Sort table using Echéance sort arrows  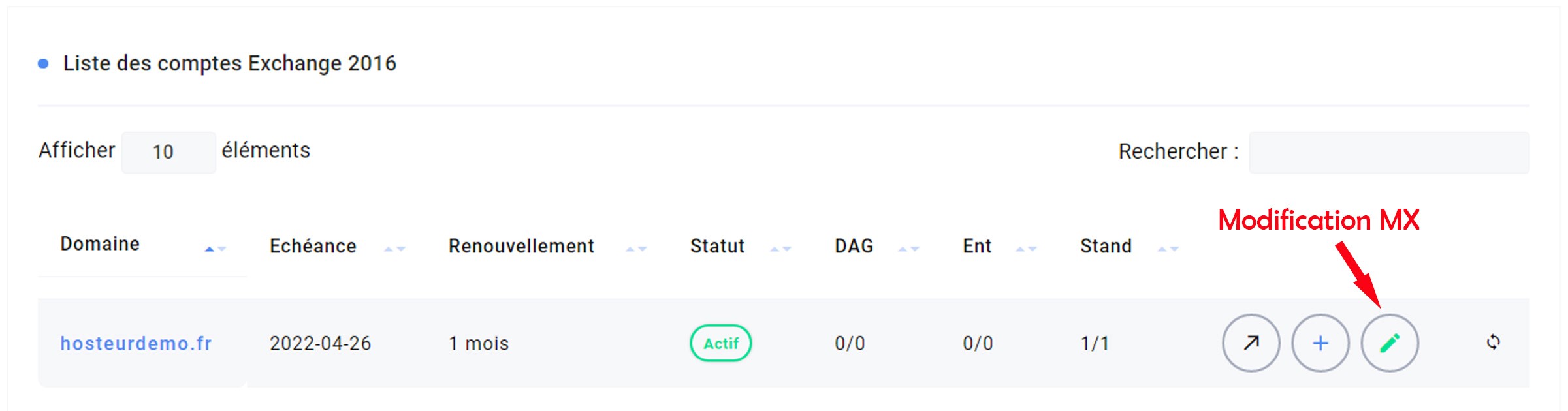394,249
